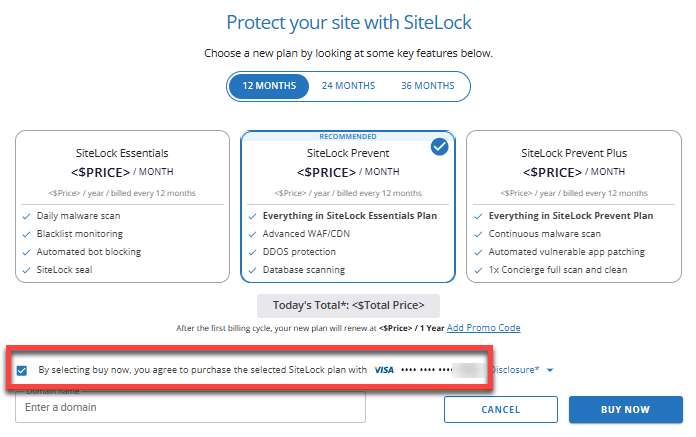
Task: Click the selected checkmark badge on SiteLock Prevent
Action: click(x=439, y=147)
